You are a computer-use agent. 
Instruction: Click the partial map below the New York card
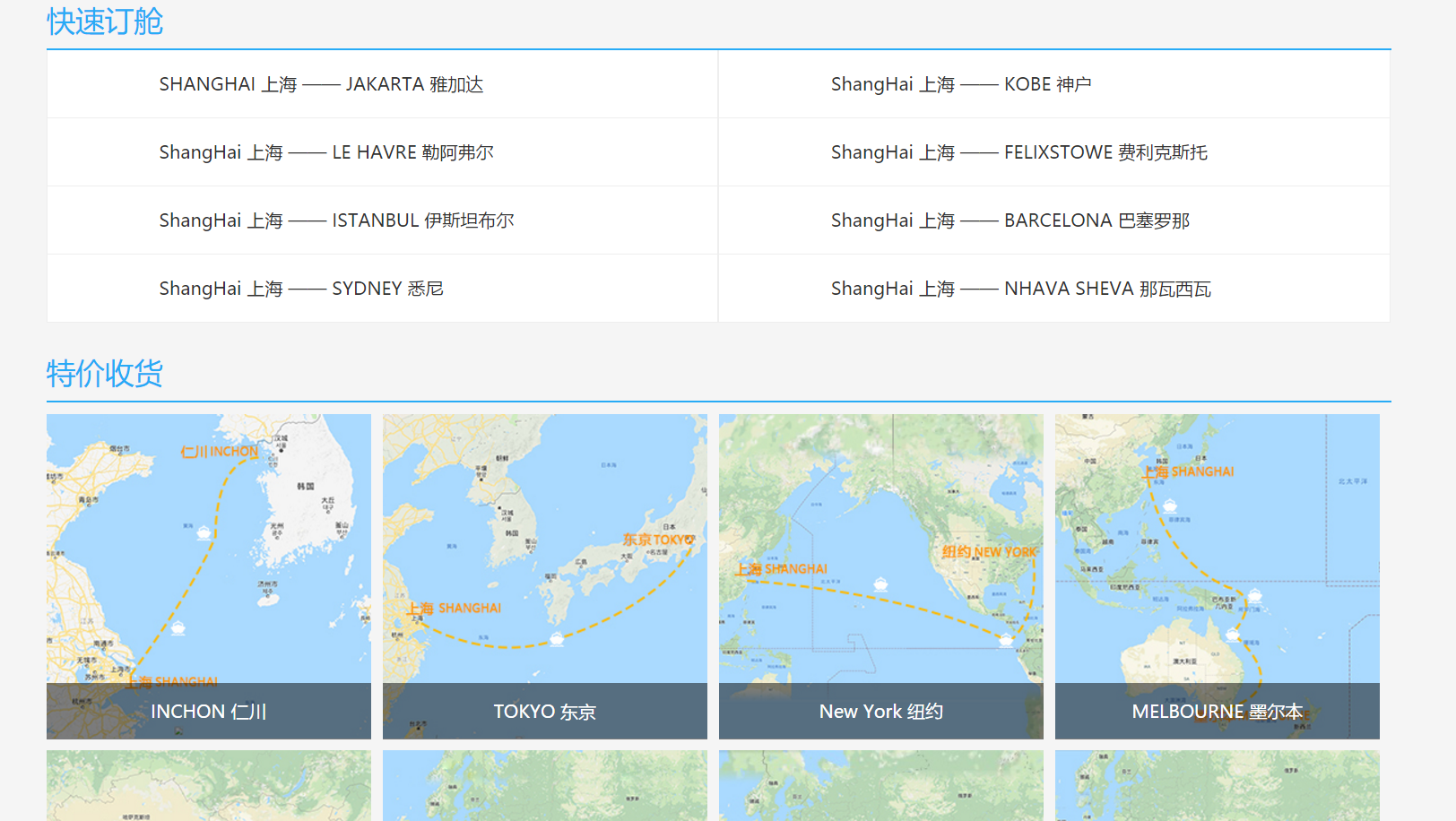click(x=880, y=786)
